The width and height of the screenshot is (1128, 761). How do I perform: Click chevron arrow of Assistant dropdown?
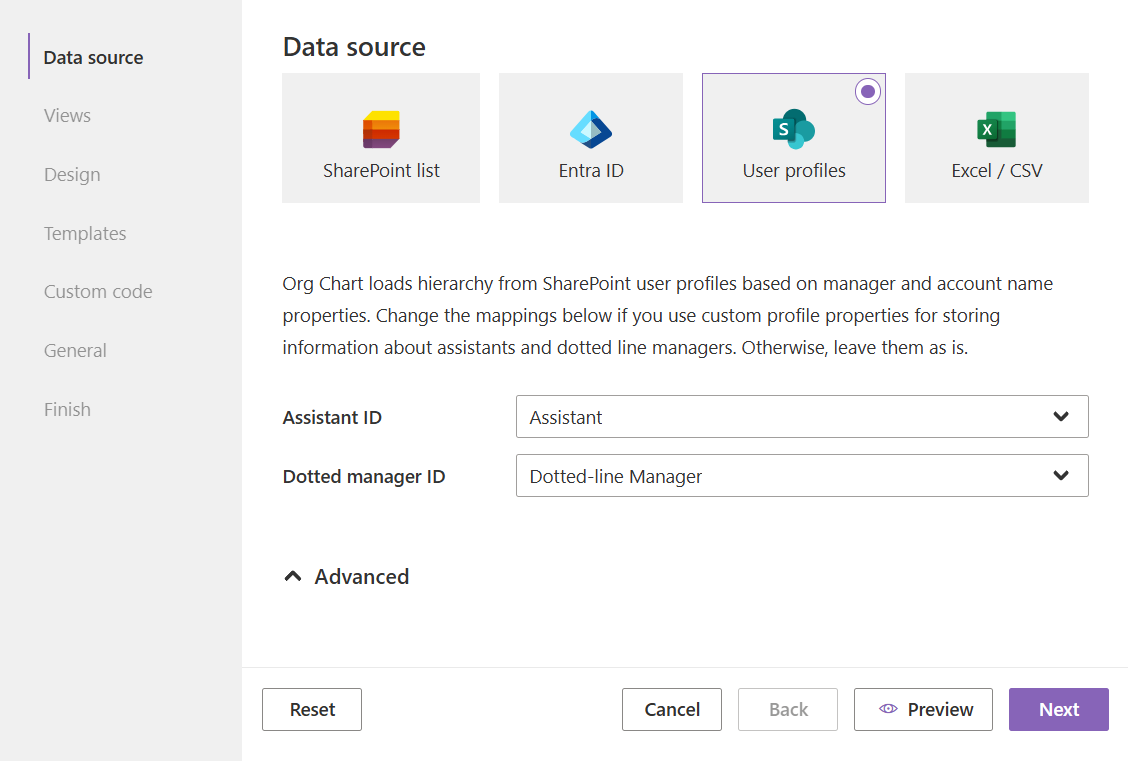(x=1060, y=416)
